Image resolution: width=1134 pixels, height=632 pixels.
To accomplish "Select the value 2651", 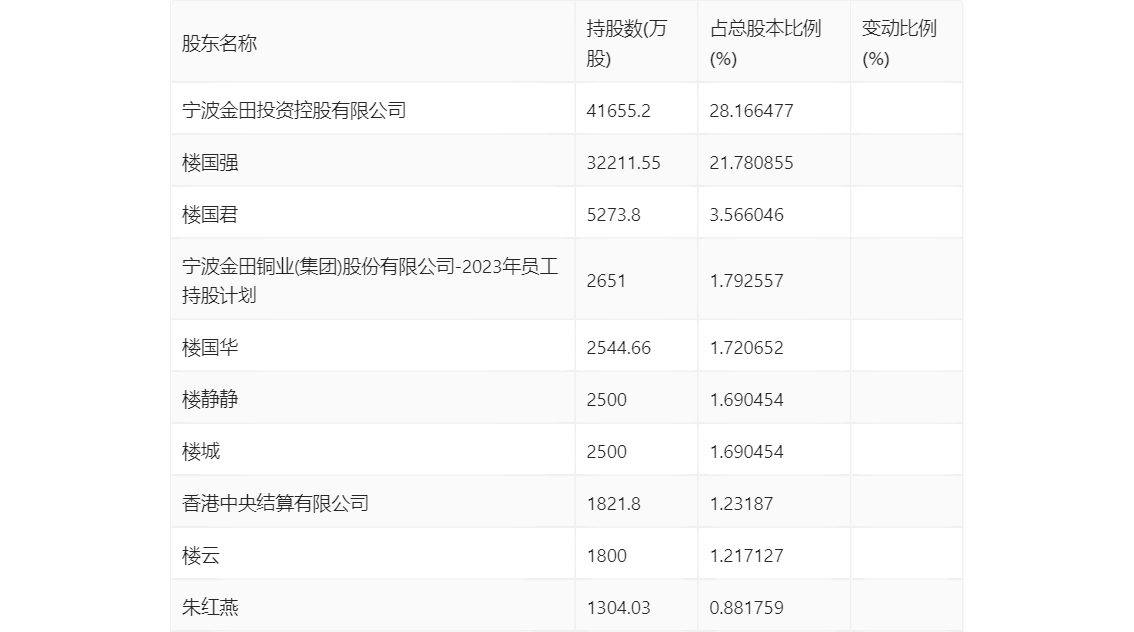I will coord(606,281).
